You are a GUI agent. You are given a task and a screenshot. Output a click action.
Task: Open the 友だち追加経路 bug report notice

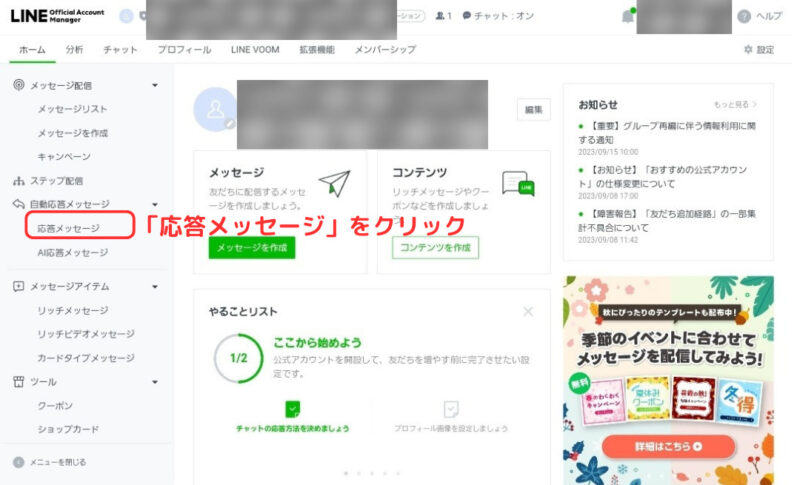point(667,221)
